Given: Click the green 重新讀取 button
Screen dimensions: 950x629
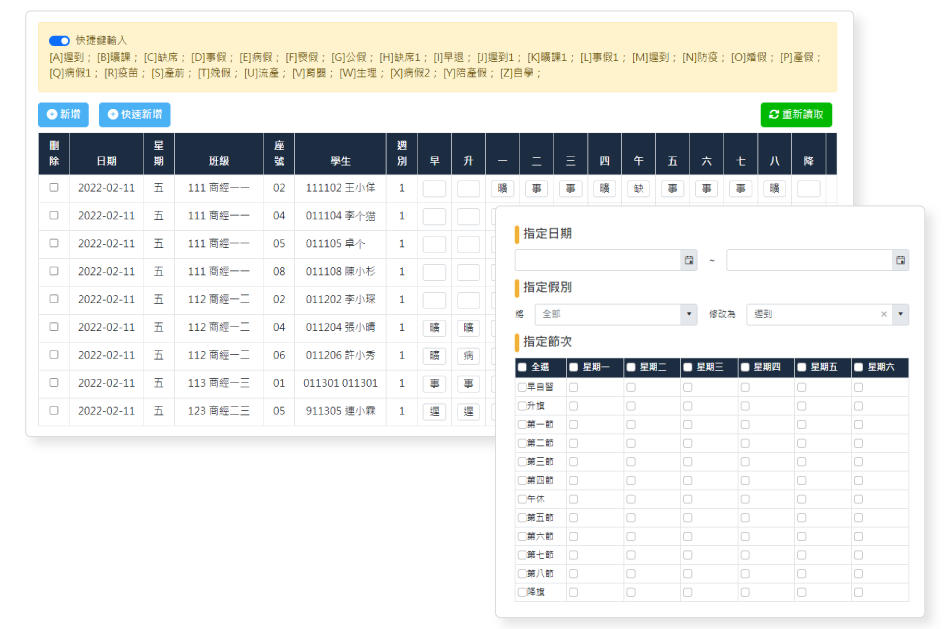Looking at the screenshot, I should point(796,115).
